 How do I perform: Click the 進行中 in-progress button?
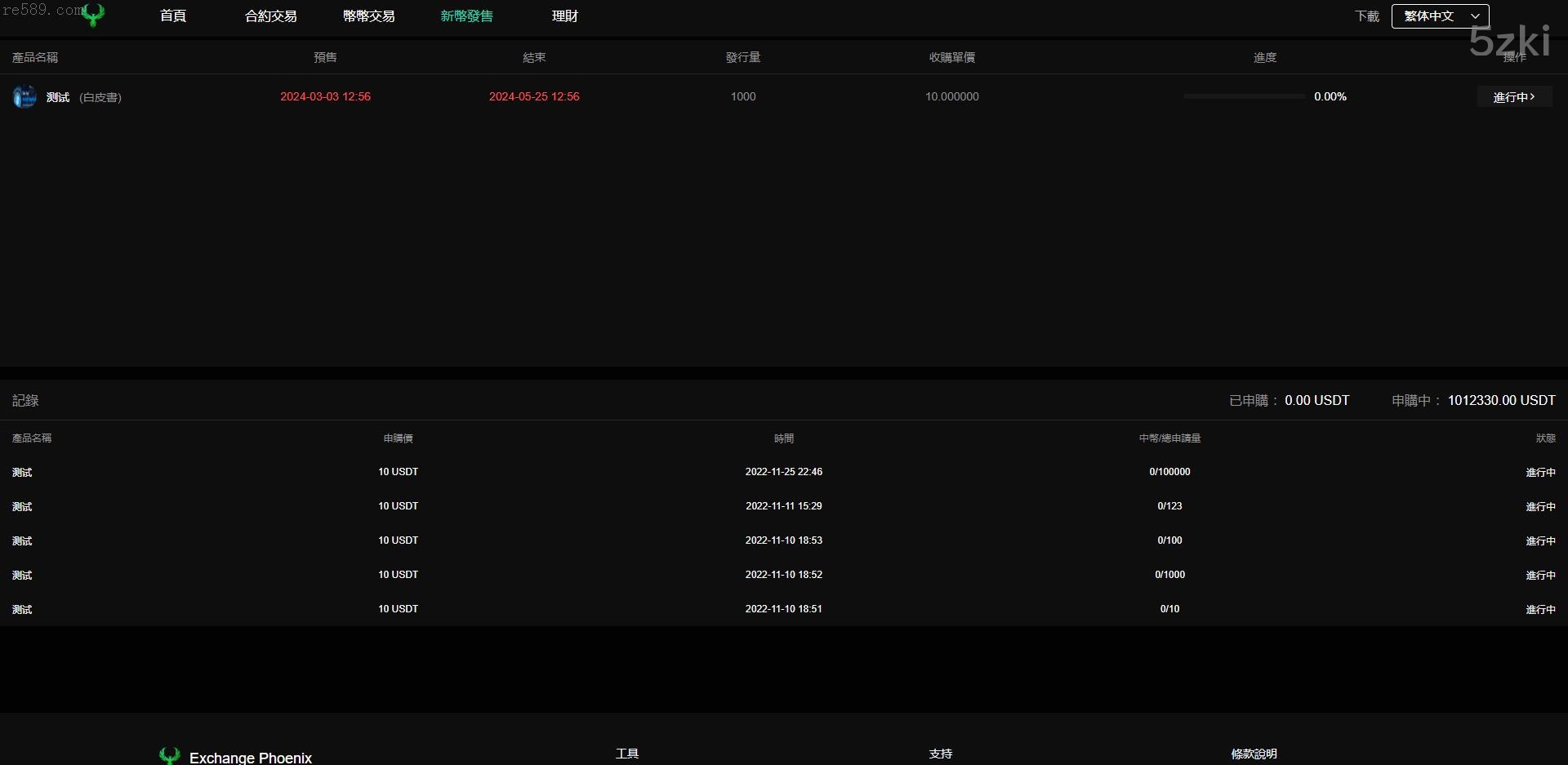[x=1514, y=97]
